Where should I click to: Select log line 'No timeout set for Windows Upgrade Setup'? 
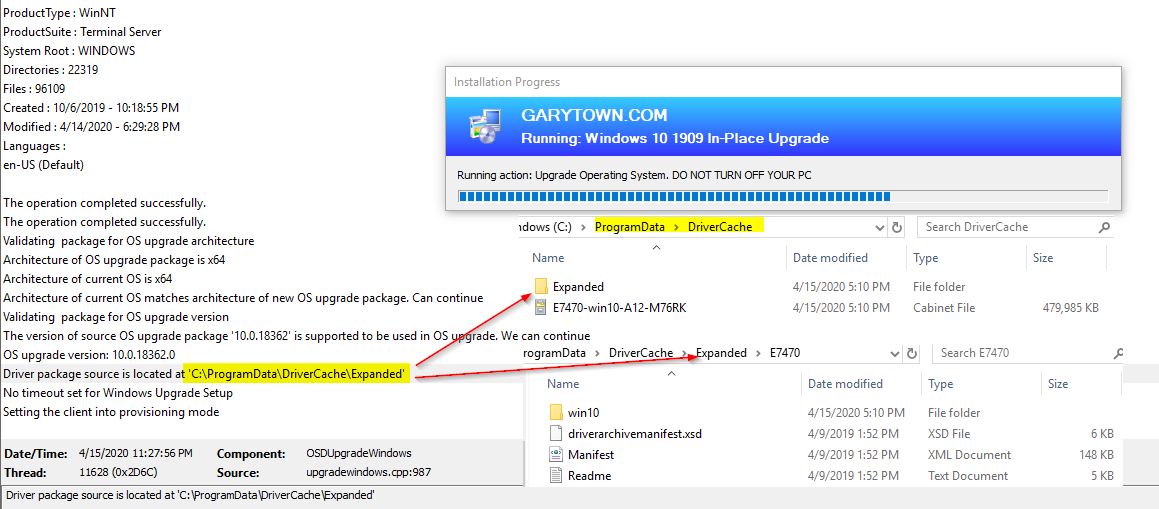[x=118, y=393]
